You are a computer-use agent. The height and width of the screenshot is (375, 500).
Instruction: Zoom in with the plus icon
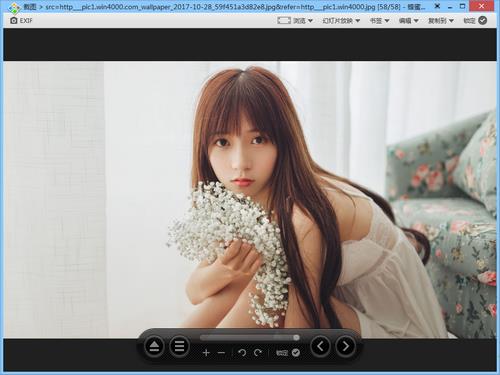click(206, 353)
